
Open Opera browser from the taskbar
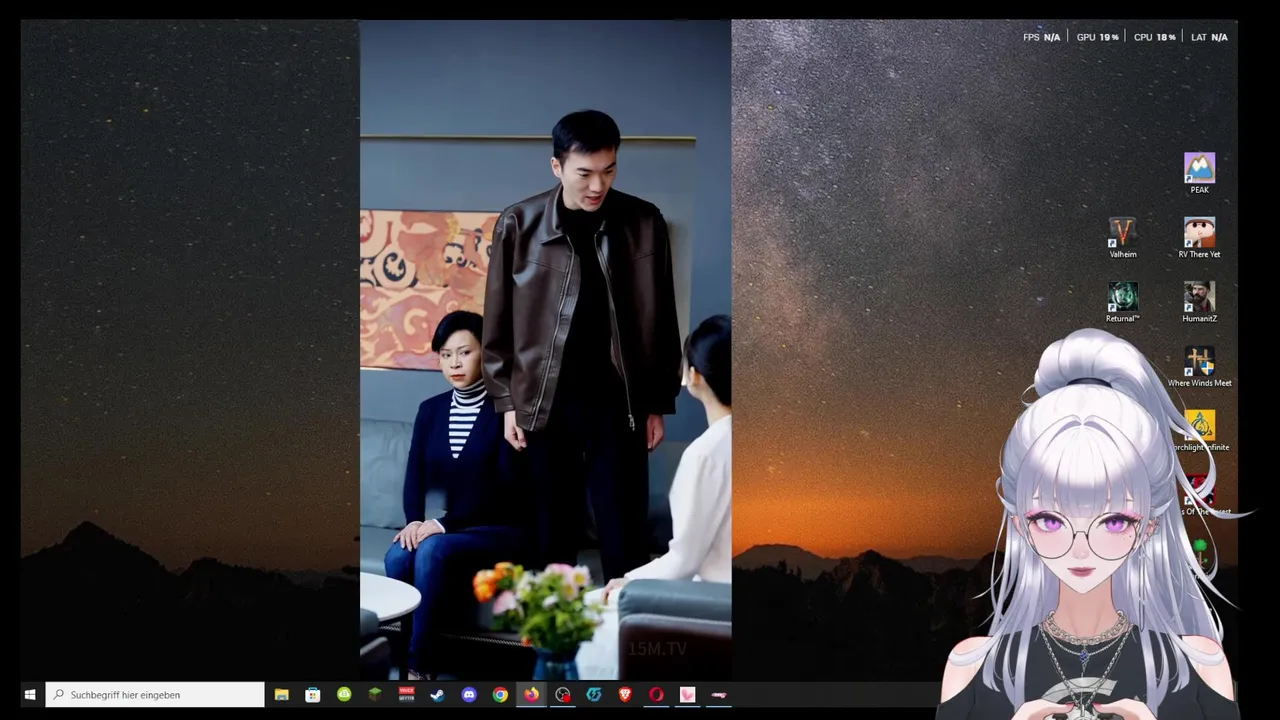coord(656,695)
